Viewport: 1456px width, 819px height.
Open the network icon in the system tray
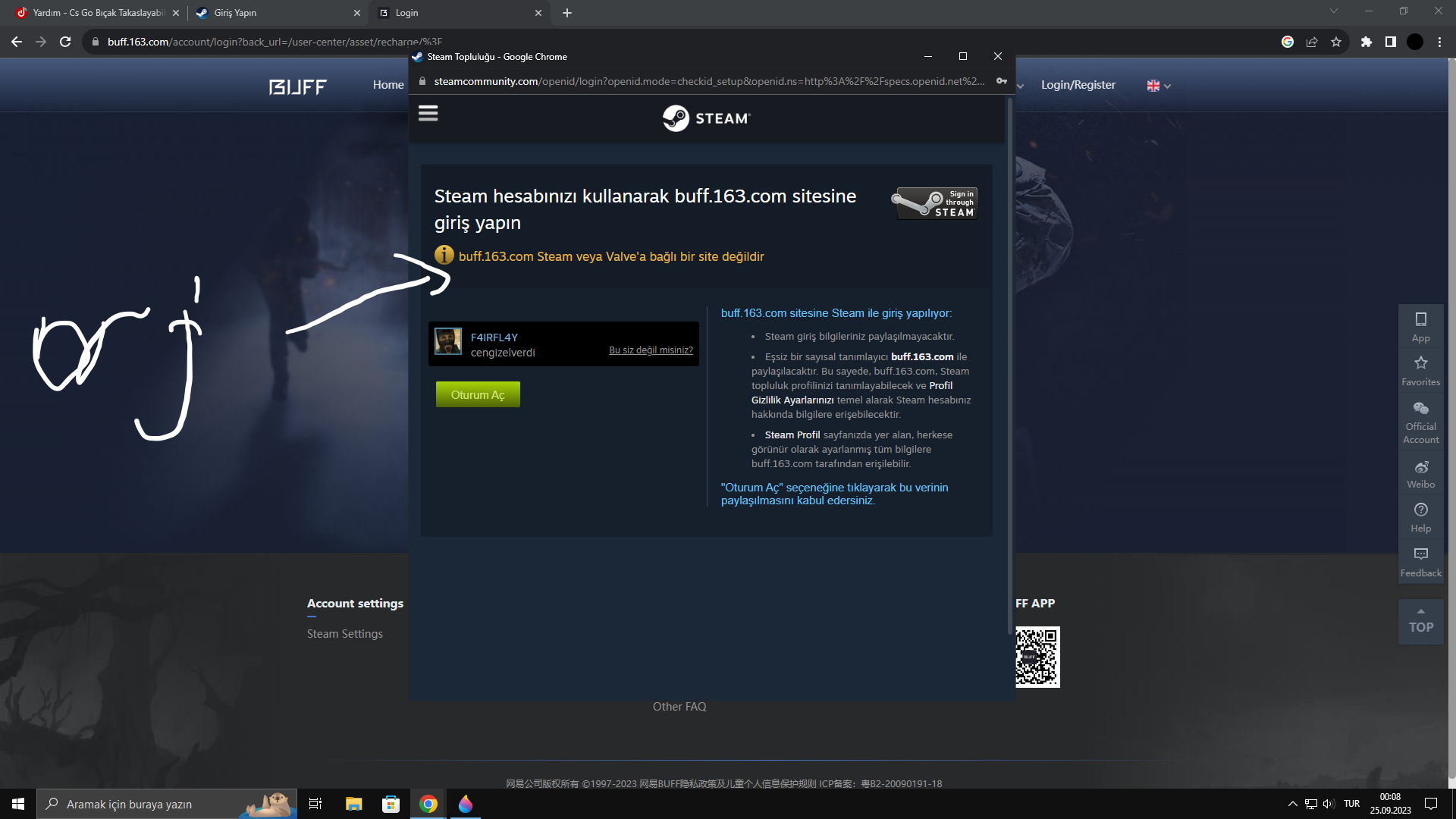(x=1311, y=804)
